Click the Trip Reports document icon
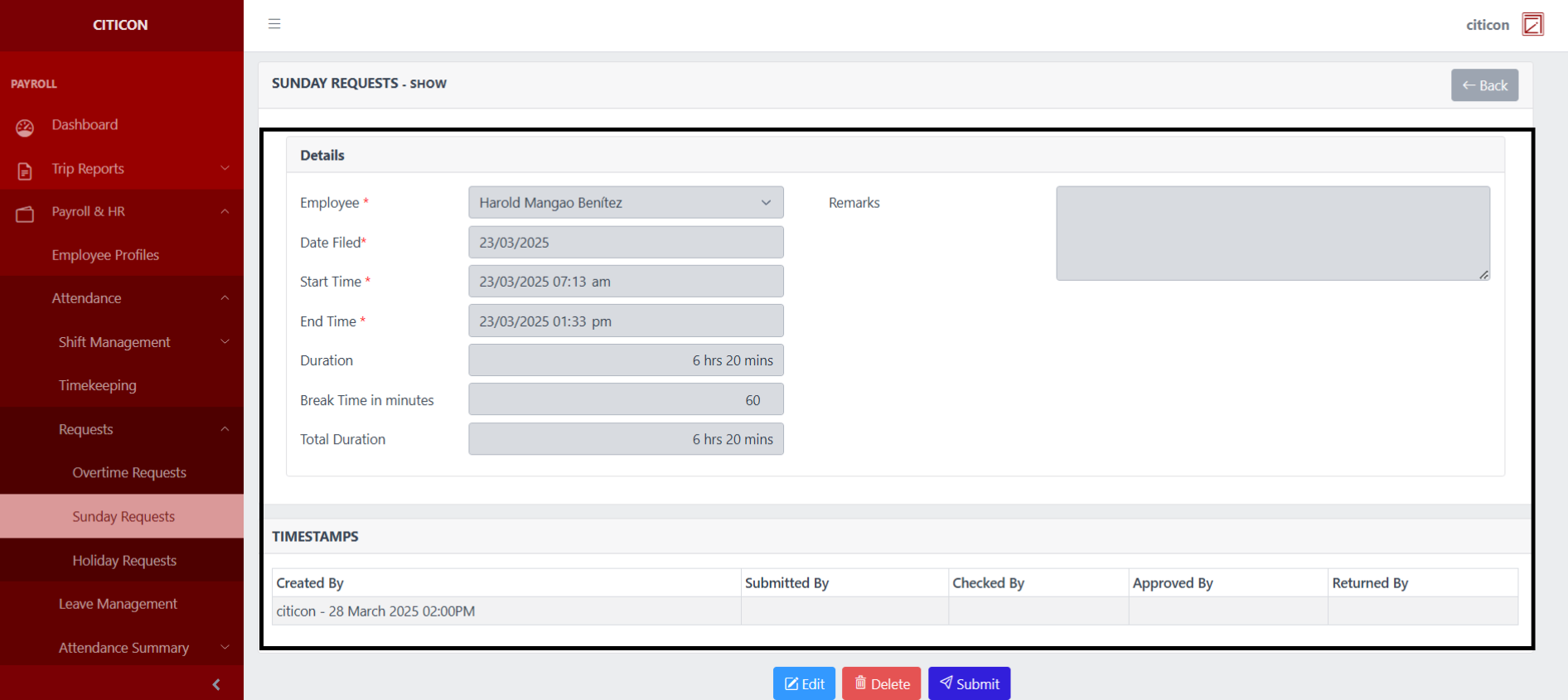1568x700 pixels. click(25, 171)
